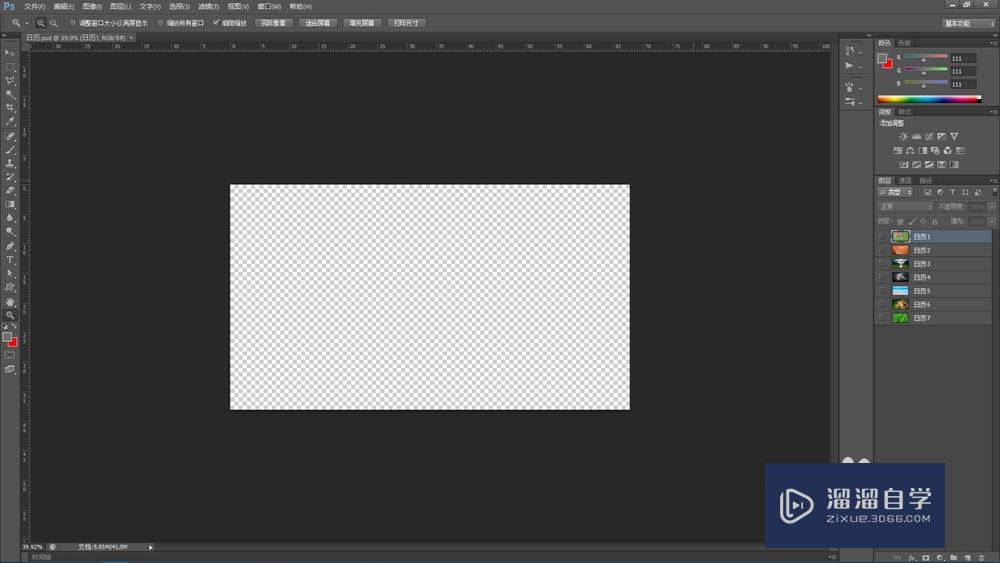Select the Healing Brush tool

(x=10, y=136)
